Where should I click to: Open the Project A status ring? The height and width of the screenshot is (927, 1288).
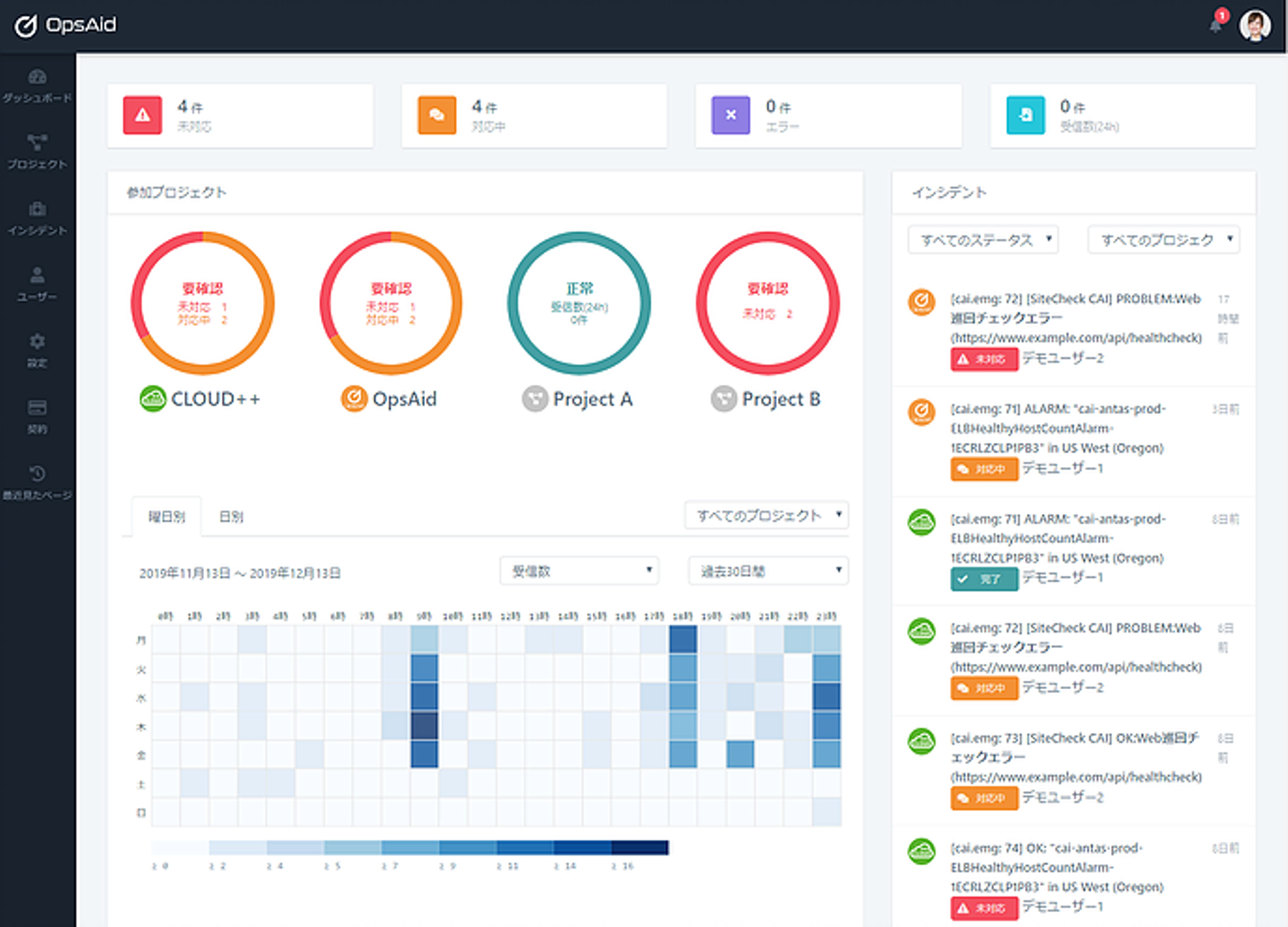click(579, 302)
